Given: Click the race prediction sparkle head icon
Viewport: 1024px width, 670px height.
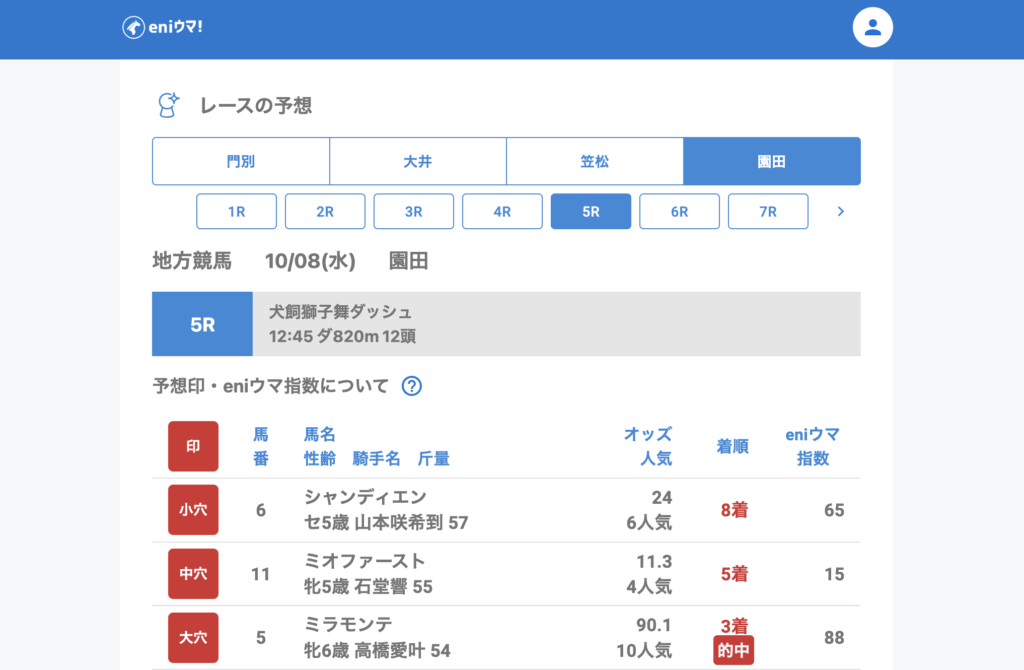Looking at the screenshot, I should pos(168,105).
